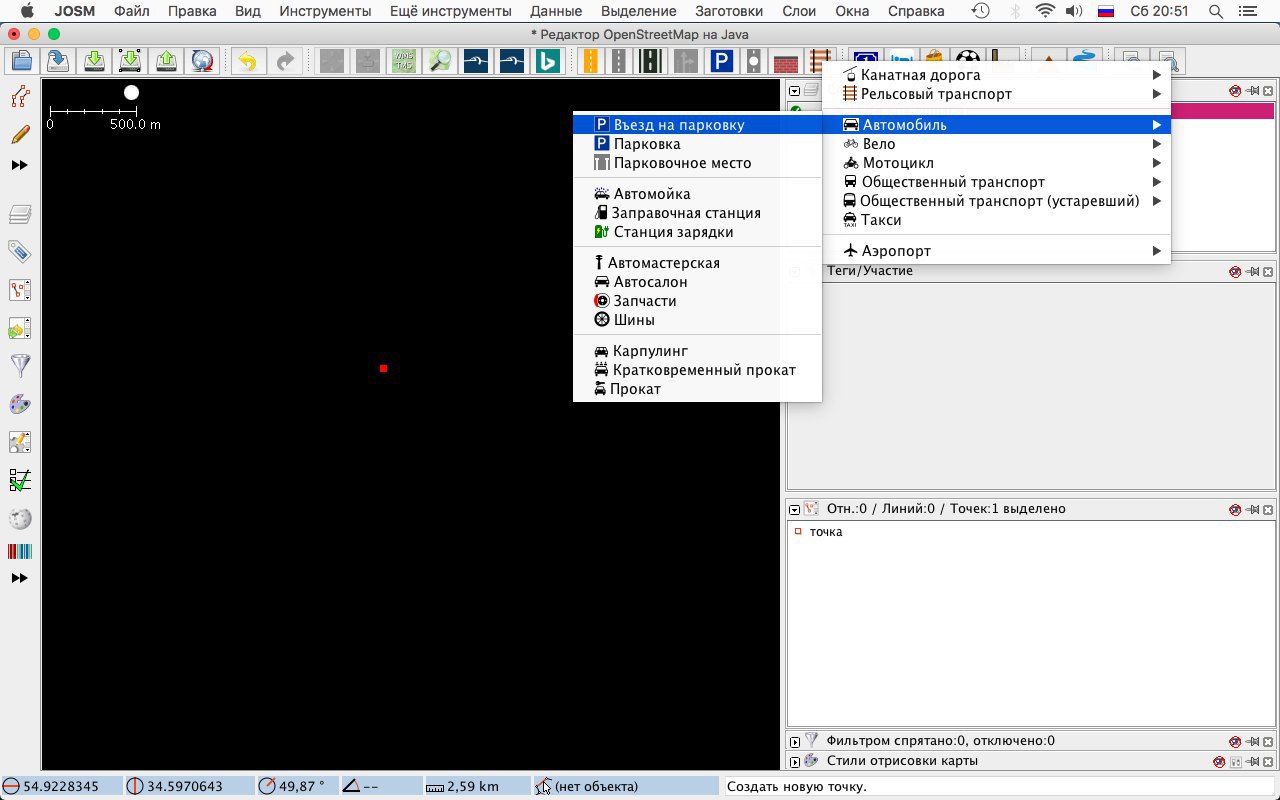Choose Автомастерская preset

point(697,263)
